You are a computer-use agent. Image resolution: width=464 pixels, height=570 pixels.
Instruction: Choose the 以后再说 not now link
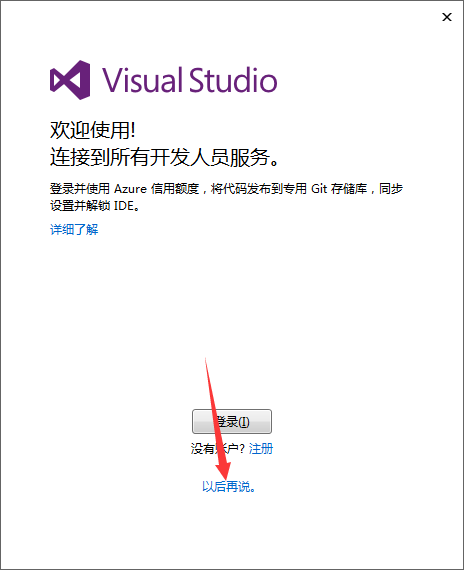[229, 486]
